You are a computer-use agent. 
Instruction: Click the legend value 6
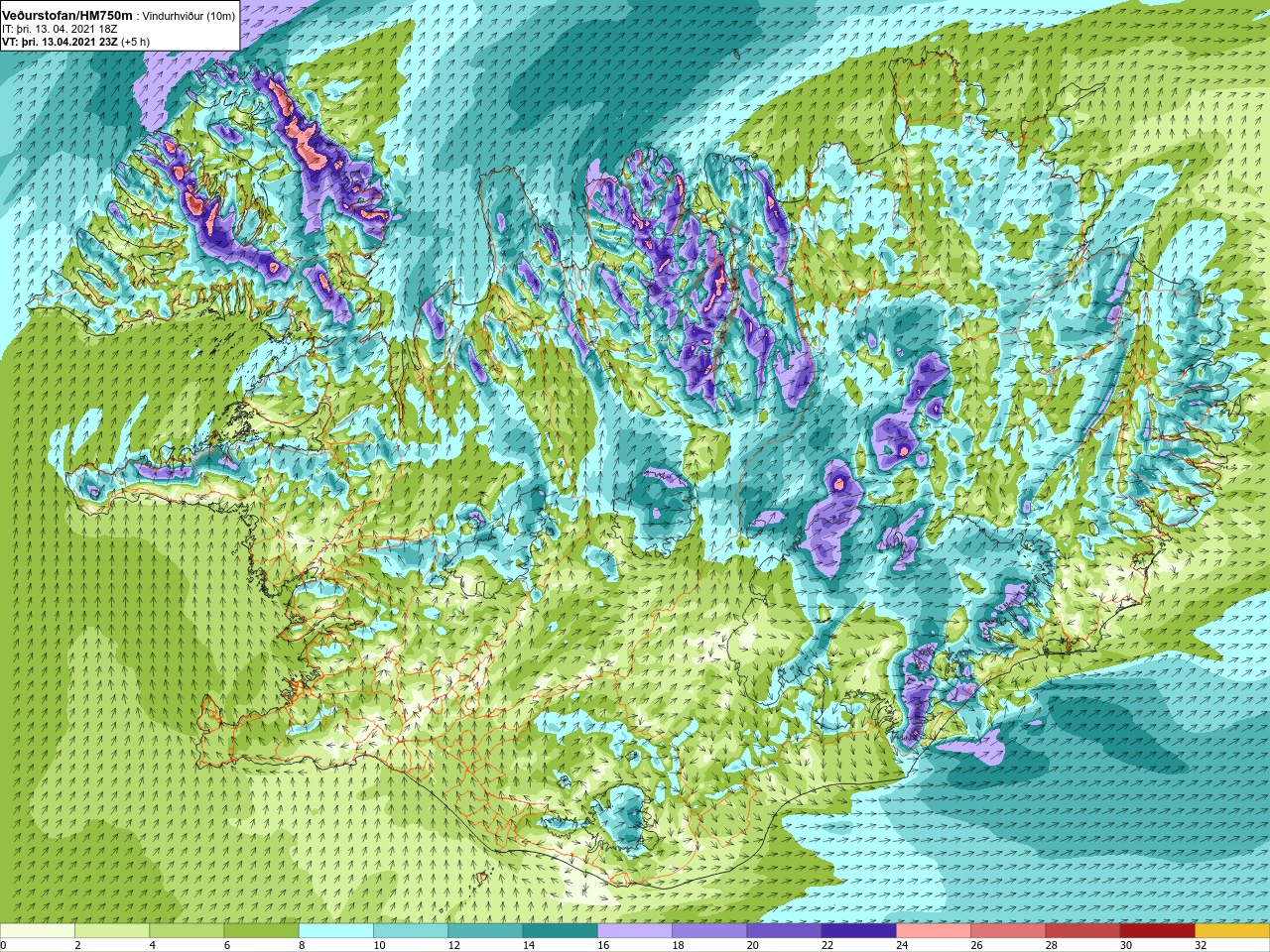pos(227,945)
